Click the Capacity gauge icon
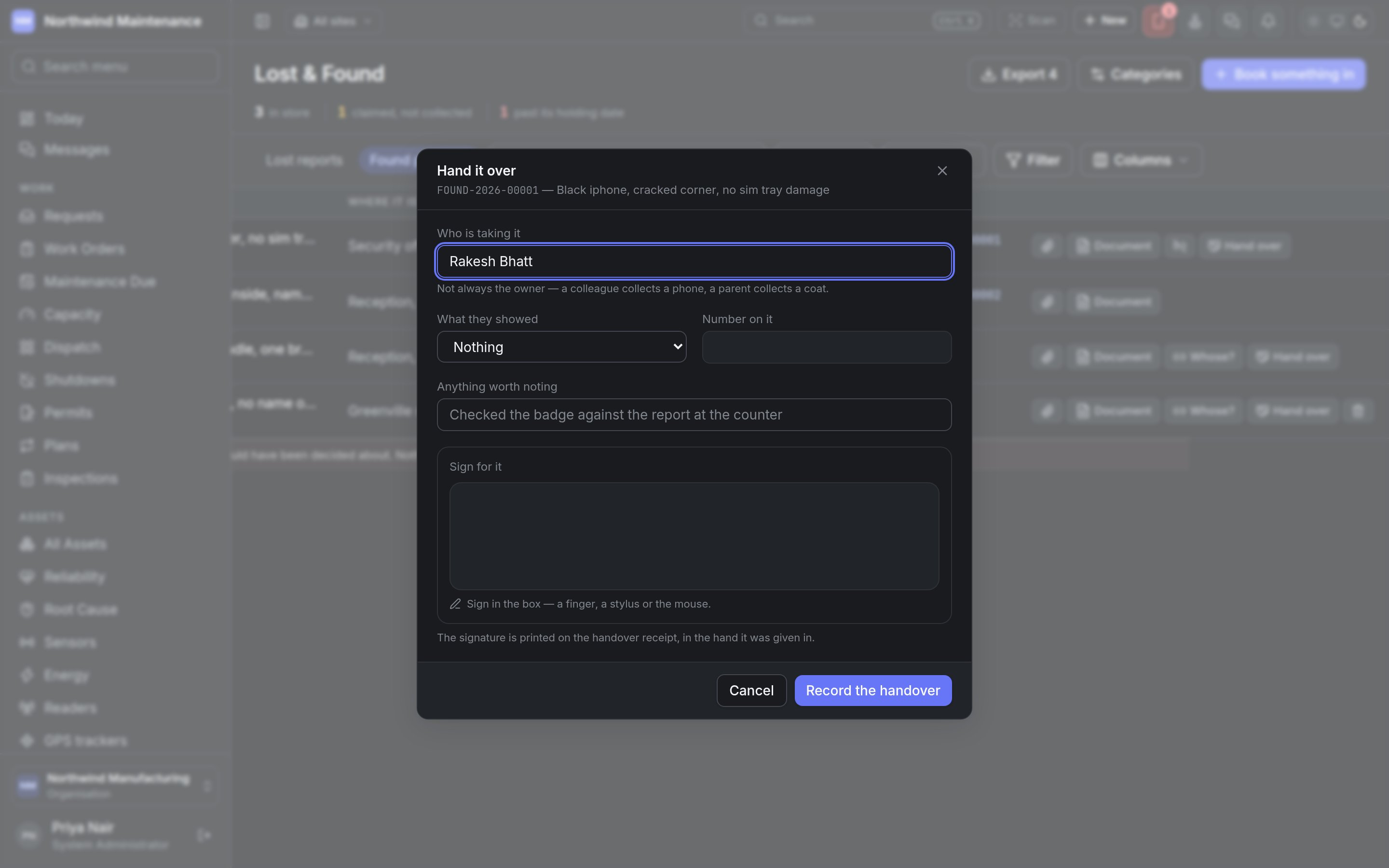 point(27,314)
